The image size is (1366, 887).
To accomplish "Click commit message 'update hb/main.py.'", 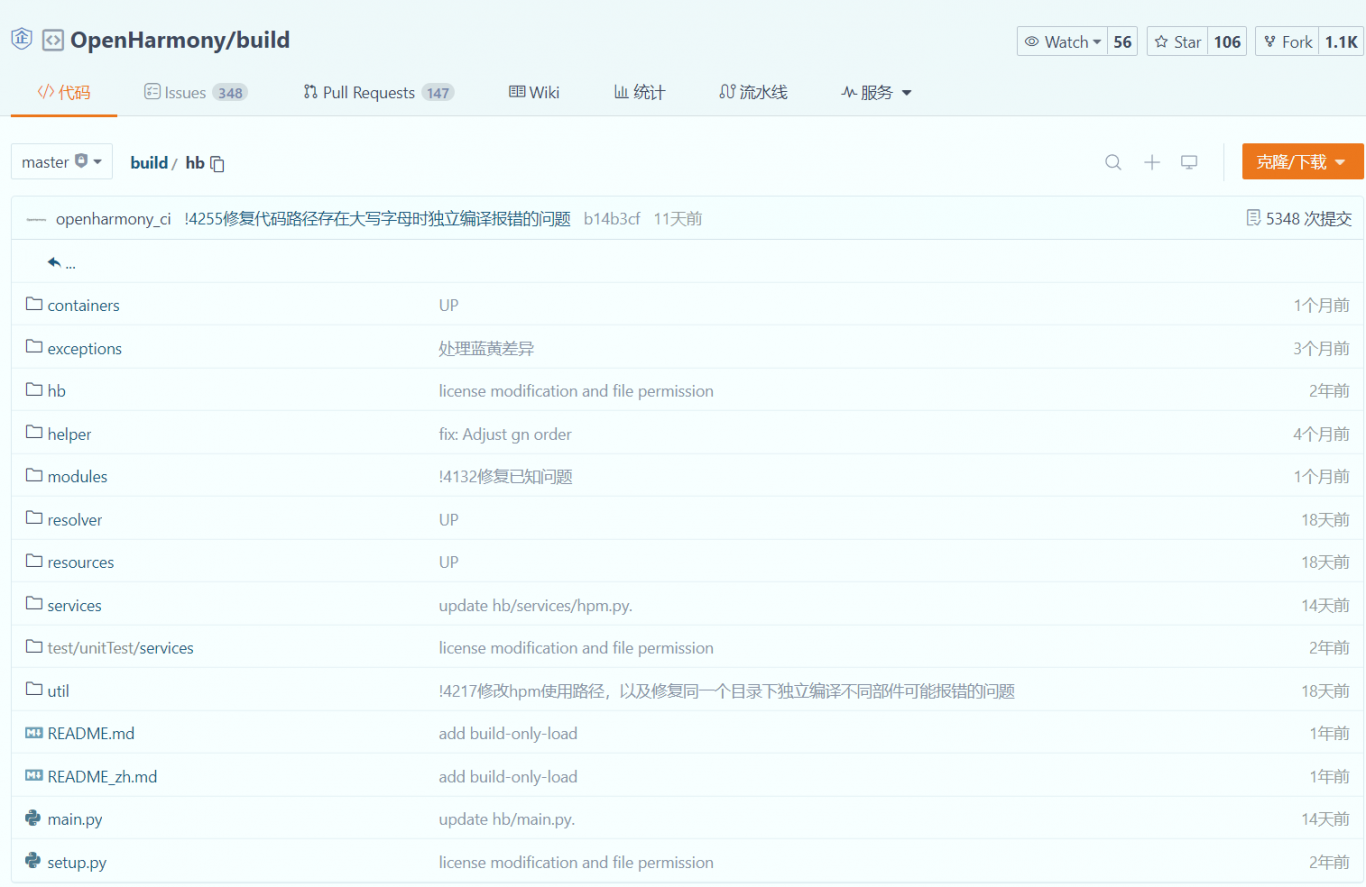I will click(507, 819).
